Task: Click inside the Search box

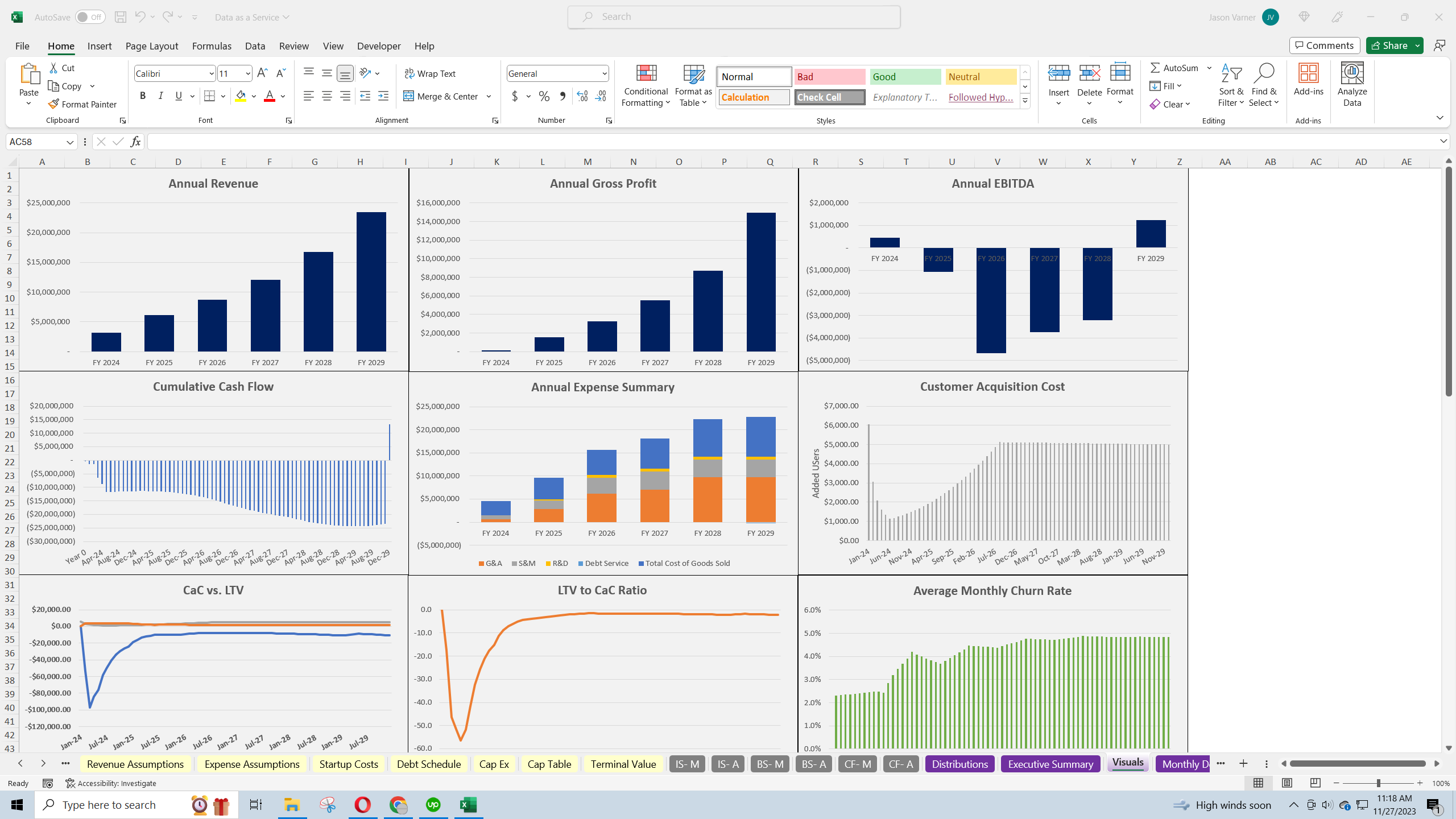Action: pos(734,16)
